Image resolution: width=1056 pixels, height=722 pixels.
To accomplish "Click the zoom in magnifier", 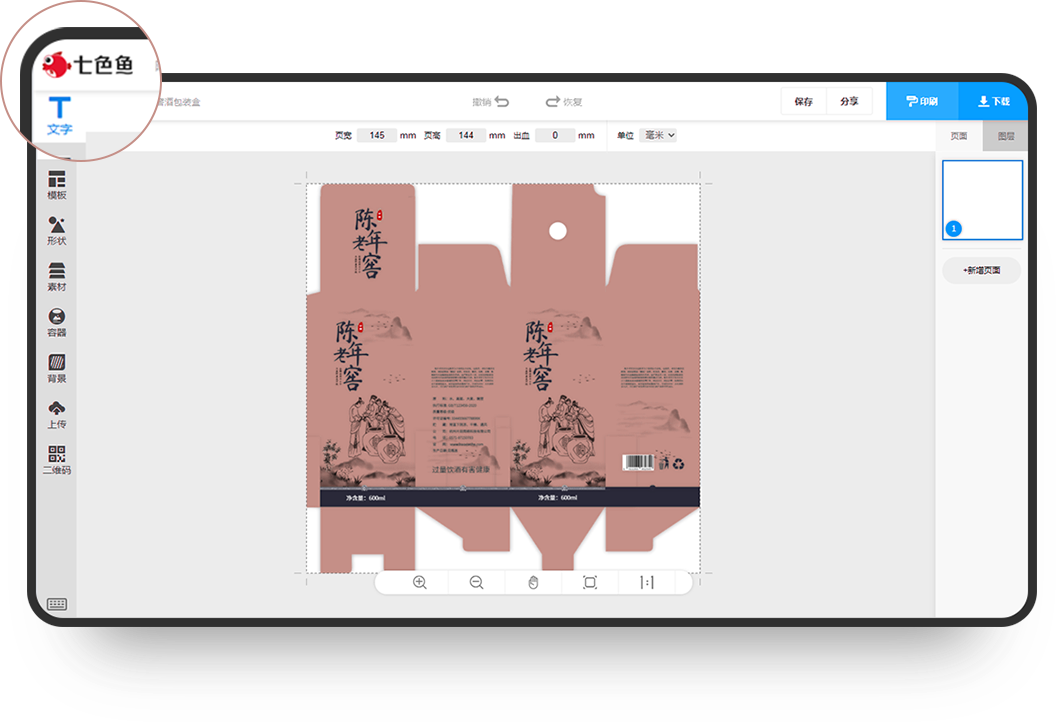I will [x=420, y=582].
